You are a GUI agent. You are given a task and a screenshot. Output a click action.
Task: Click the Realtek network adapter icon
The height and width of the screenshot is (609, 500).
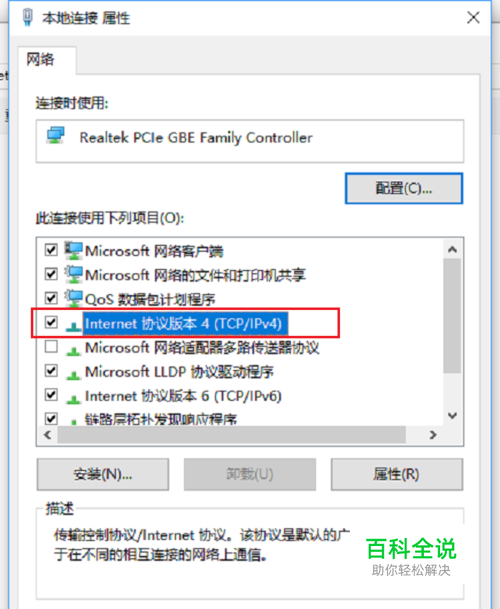pos(56,135)
